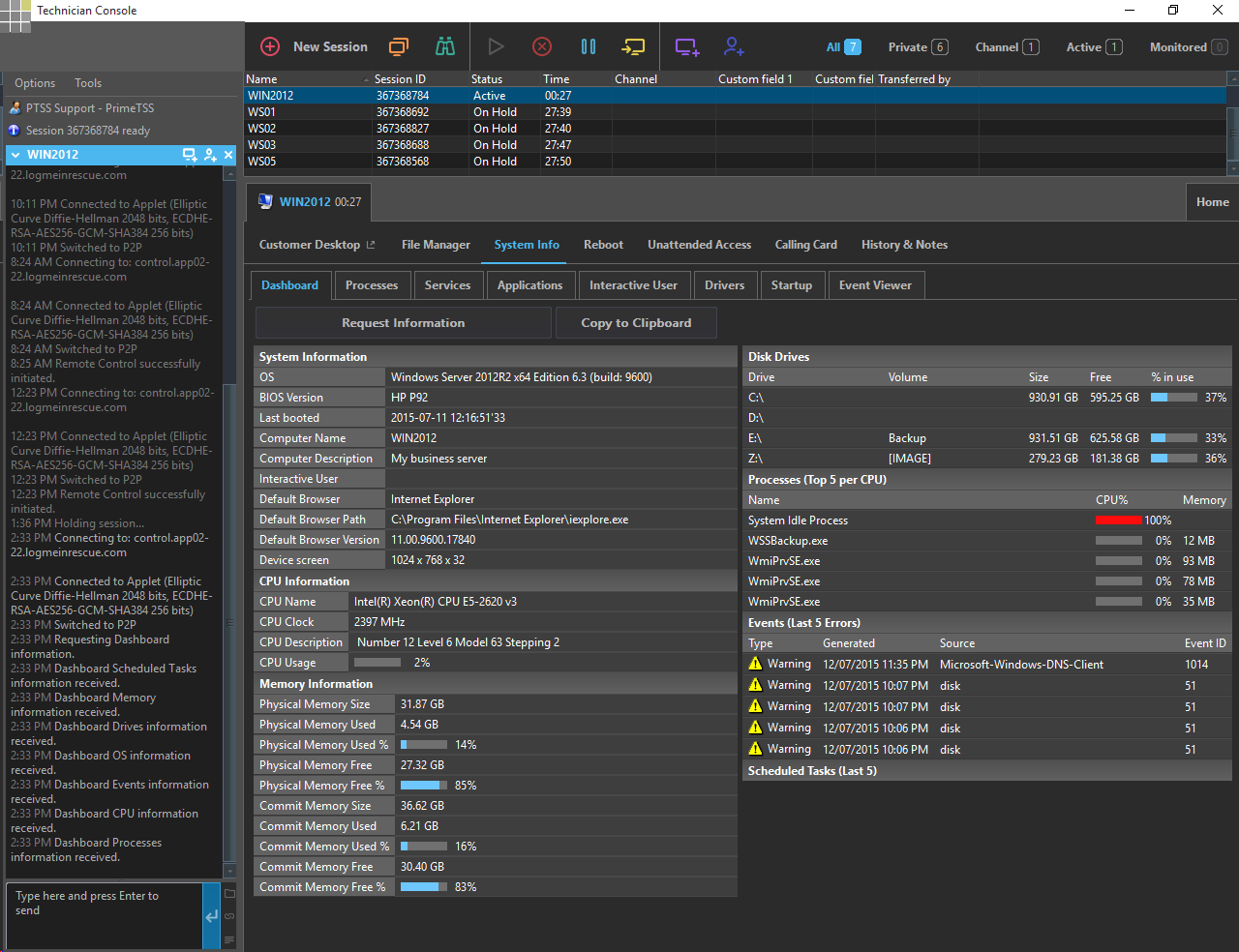Click the WIN2012 00:27 session tab
The image size is (1239, 952).
point(310,202)
